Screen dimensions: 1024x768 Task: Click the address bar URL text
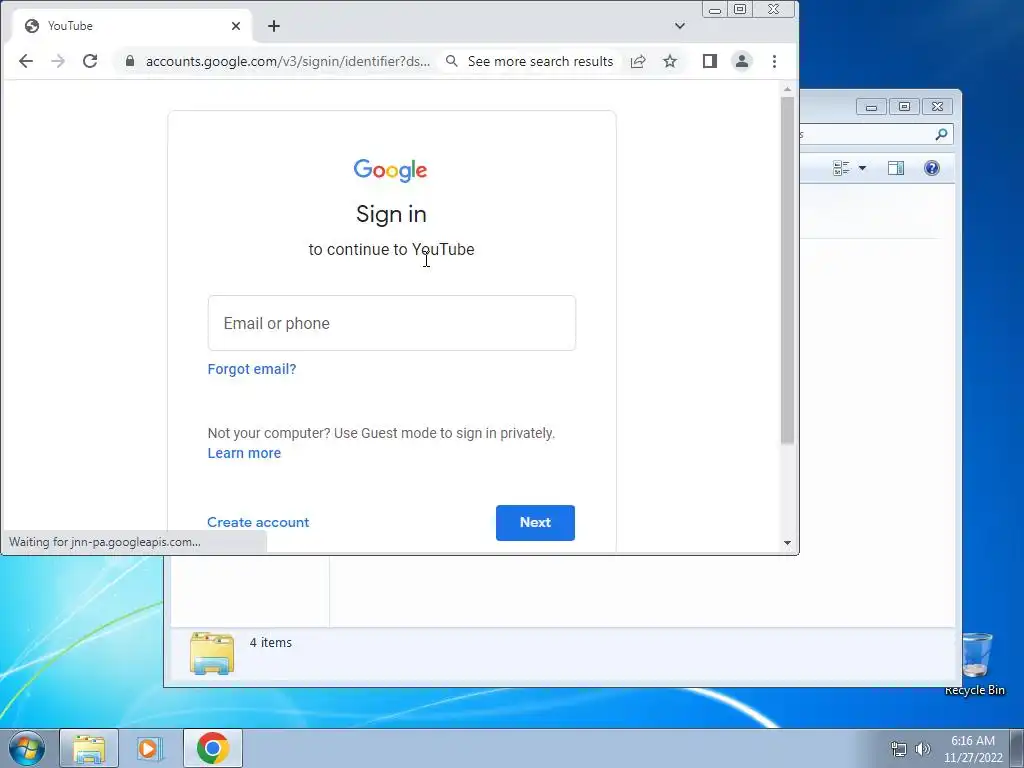(288, 61)
